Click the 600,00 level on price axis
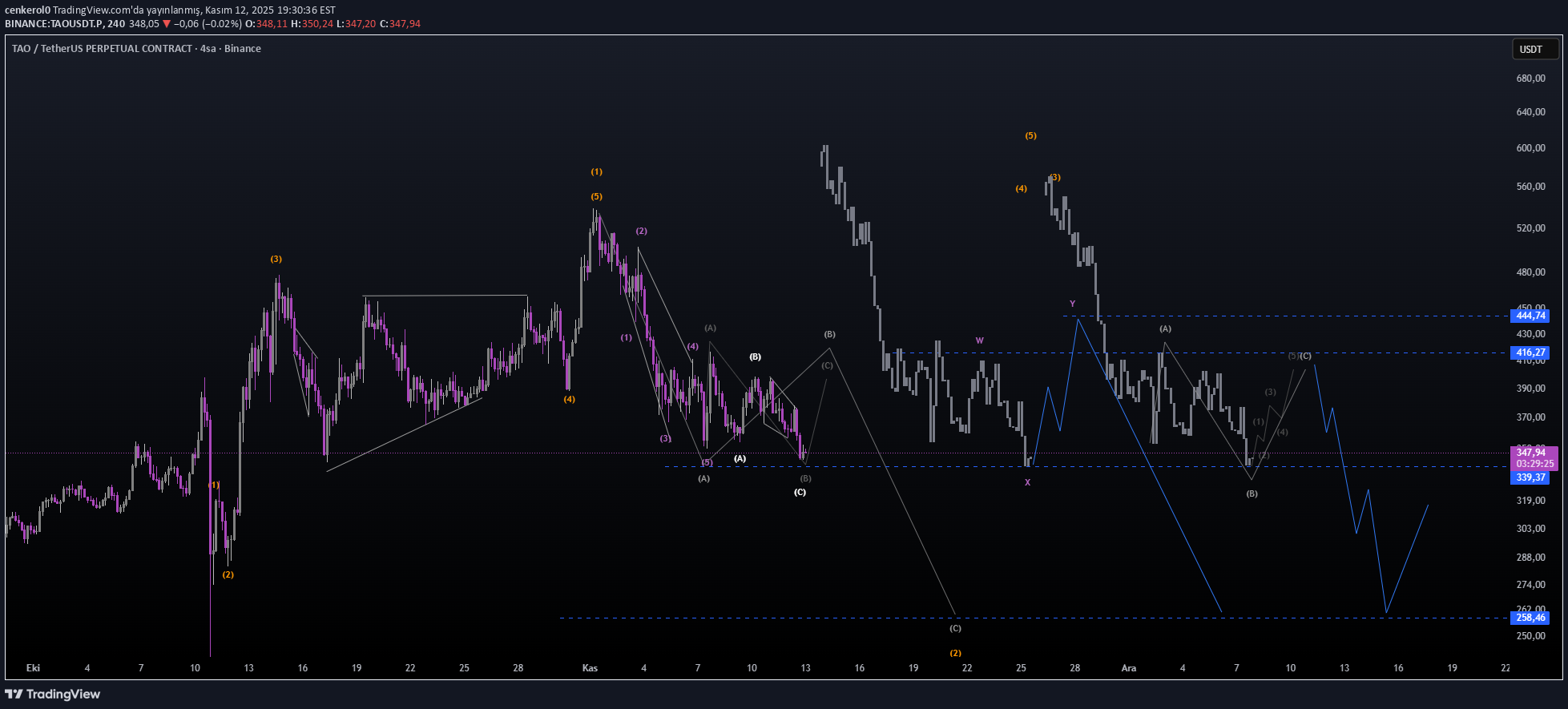The width and height of the screenshot is (1568, 709). pos(1530,148)
